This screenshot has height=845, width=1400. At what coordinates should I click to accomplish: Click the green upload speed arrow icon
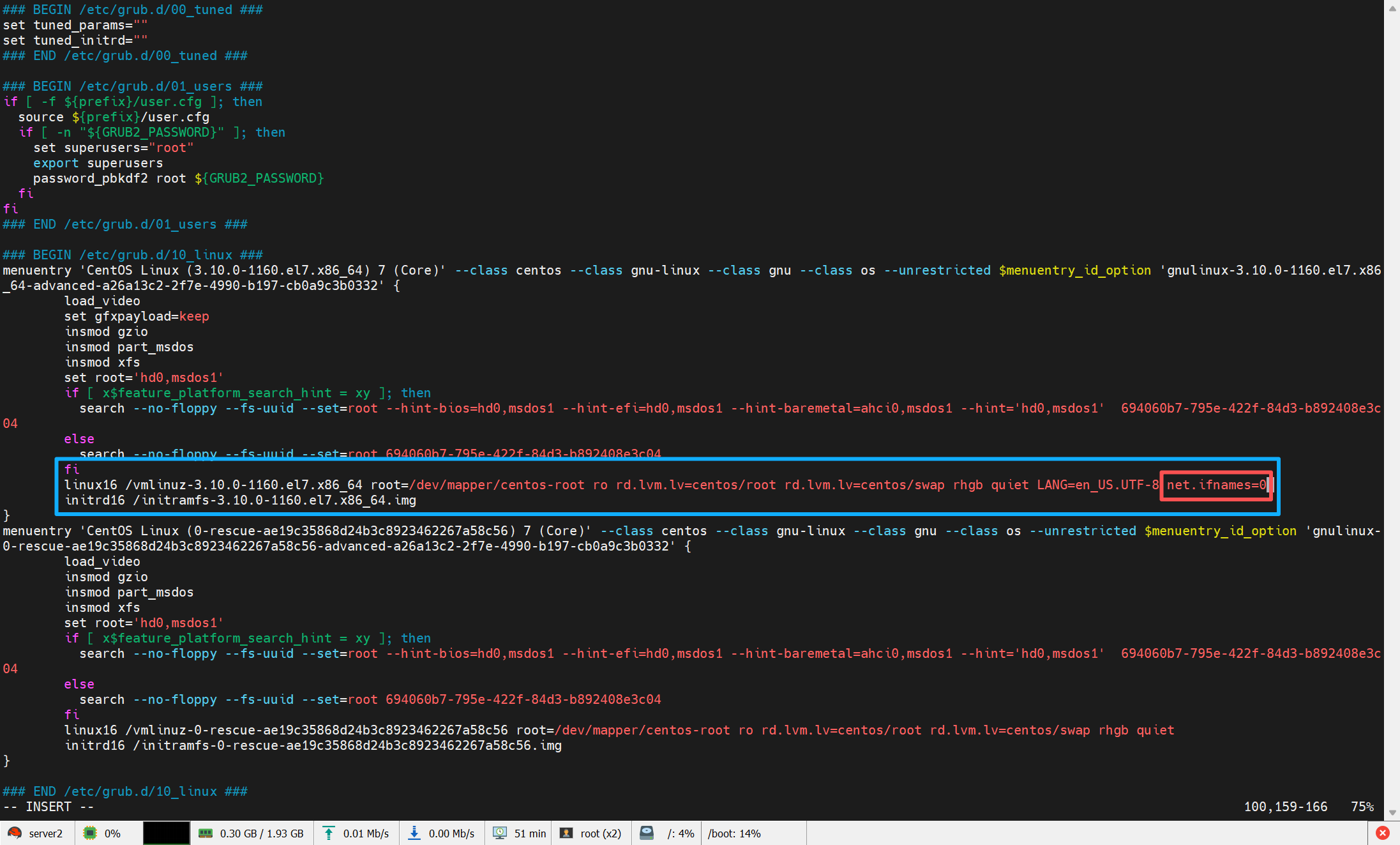pos(328,833)
